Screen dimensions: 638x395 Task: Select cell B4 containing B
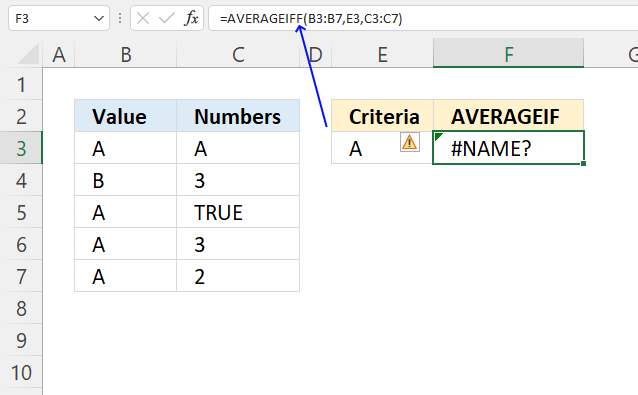pyautogui.click(x=126, y=180)
